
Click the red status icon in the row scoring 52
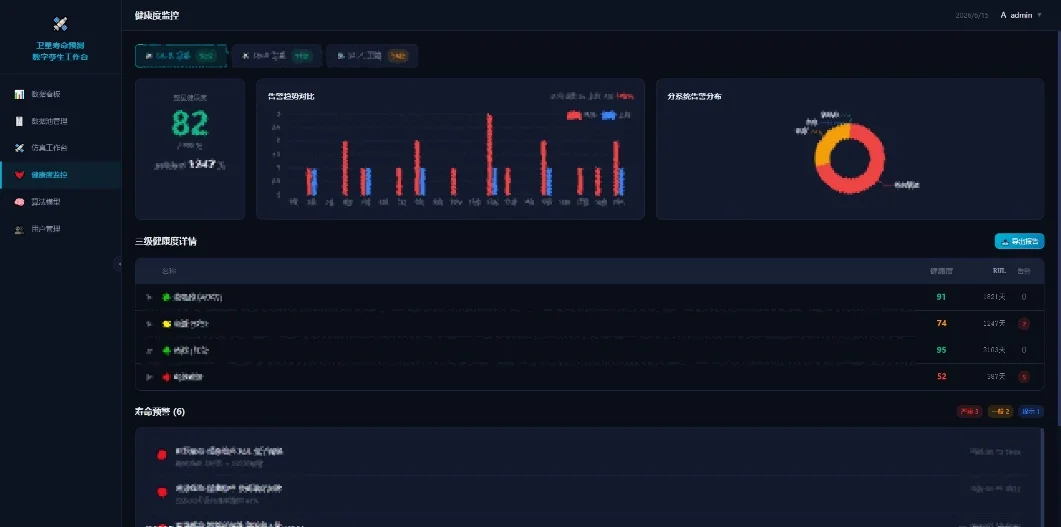(x=166, y=377)
